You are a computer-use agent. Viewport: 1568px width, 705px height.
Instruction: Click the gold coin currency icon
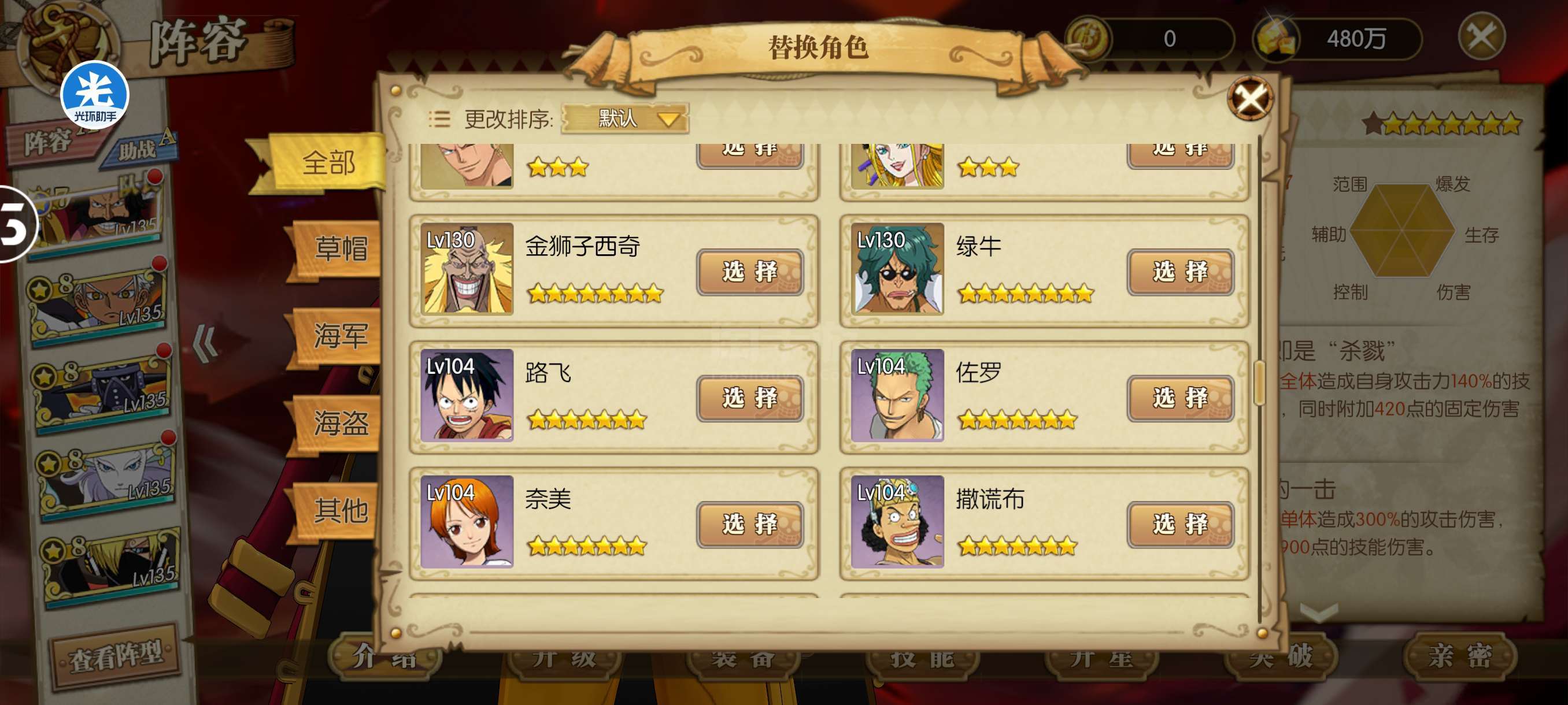tap(1089, 38)
